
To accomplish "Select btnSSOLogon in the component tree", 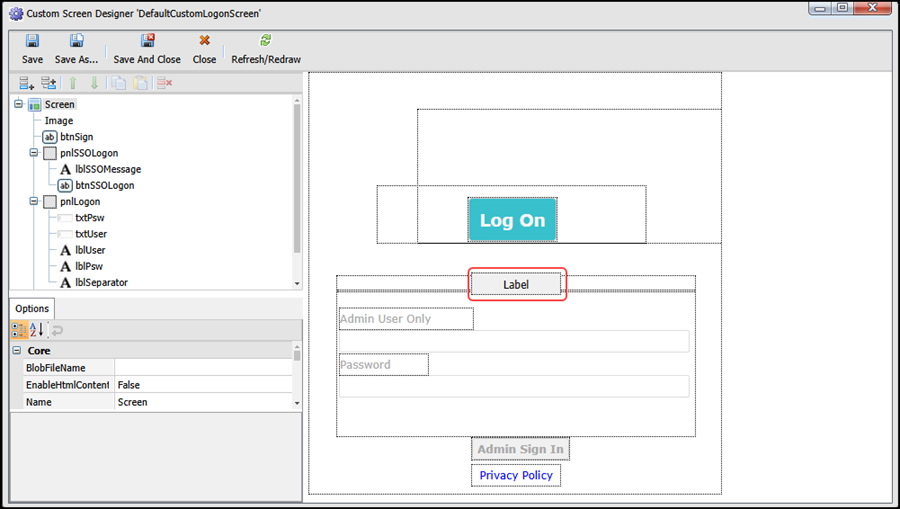I will 104,186.
